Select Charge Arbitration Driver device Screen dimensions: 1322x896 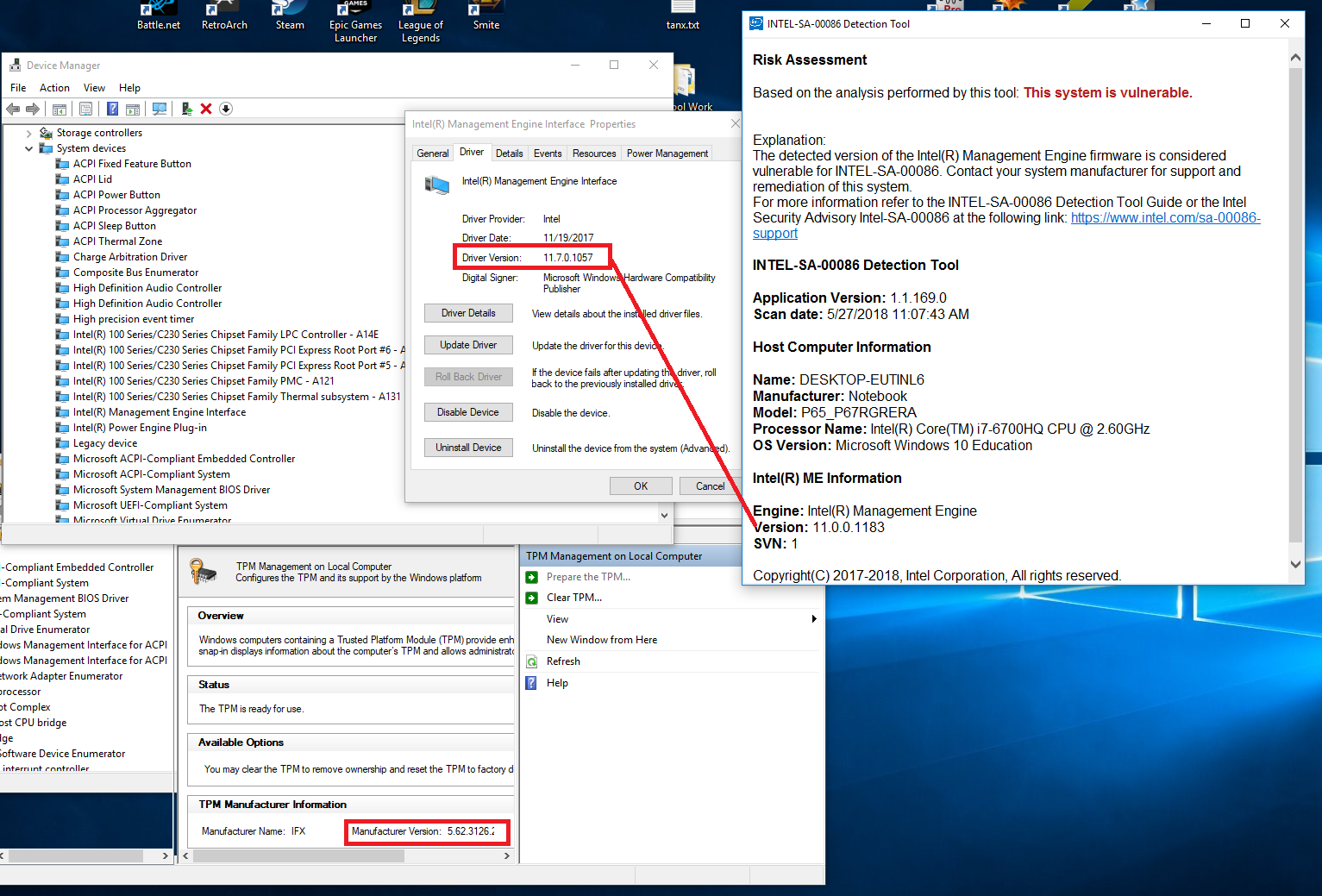pos(130,257)
